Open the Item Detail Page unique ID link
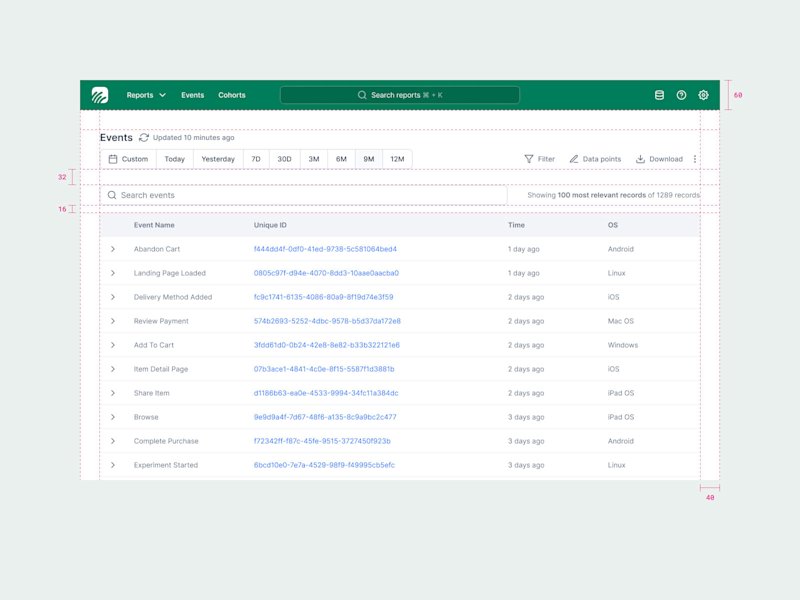800x600 pixels. click(x=324, y=369)
